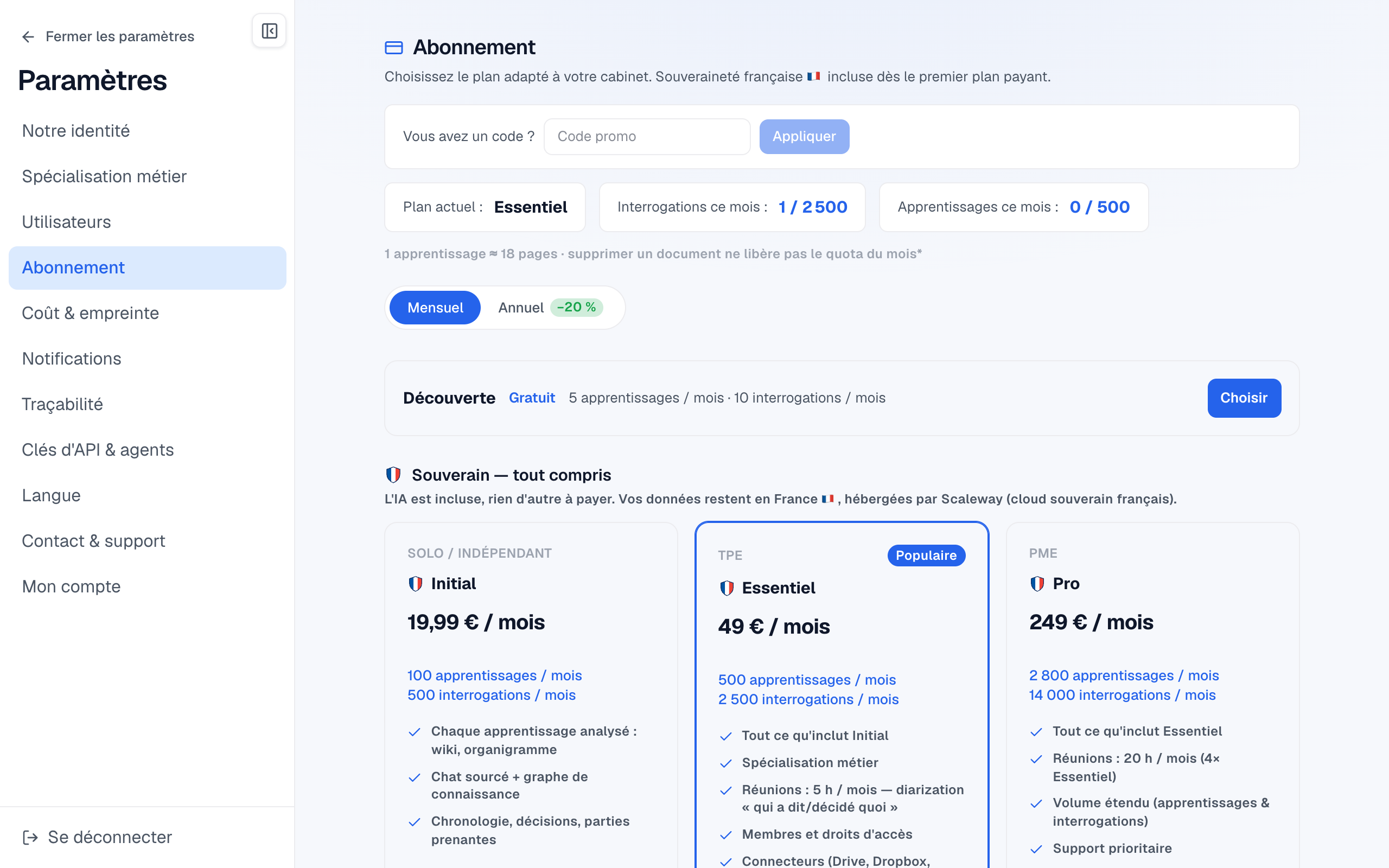Open Coût & empreinte section
This screenshot has height=868, width=1389.
pyautogui.click(x=148, y=314)
